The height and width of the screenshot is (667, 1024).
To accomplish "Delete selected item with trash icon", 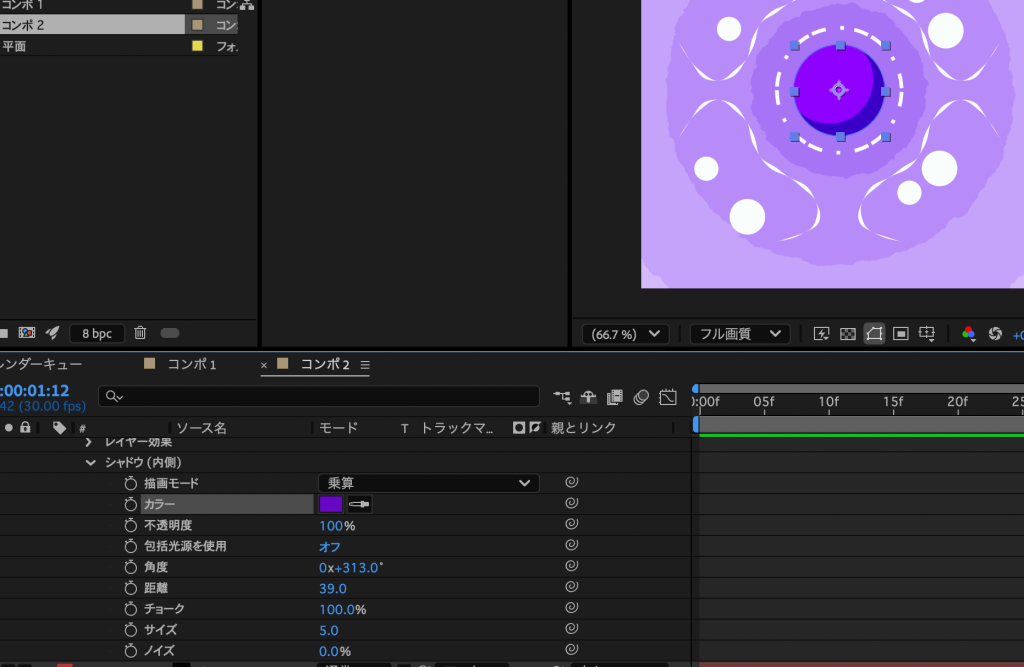I will click(140, 333).
